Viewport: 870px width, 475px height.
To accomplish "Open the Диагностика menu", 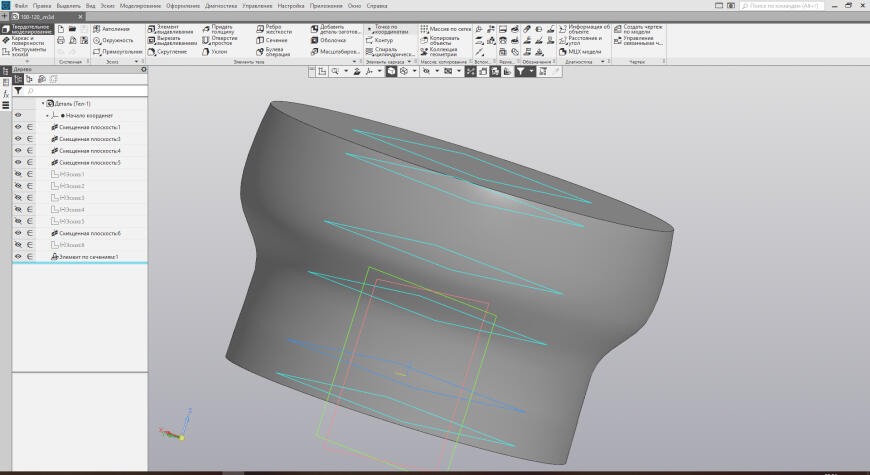I will tap(221, 6).
